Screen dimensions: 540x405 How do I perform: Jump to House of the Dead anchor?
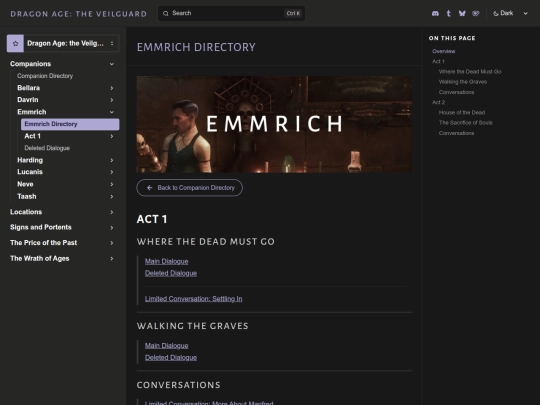462,112
